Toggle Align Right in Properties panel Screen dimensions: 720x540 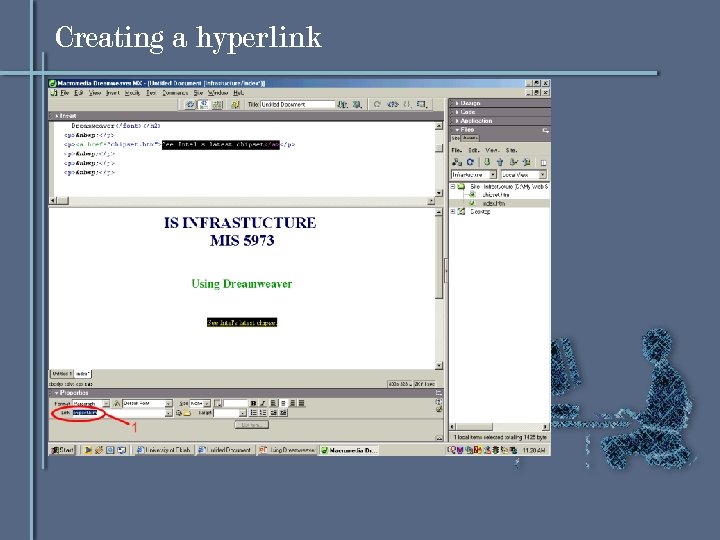[292, 403]
